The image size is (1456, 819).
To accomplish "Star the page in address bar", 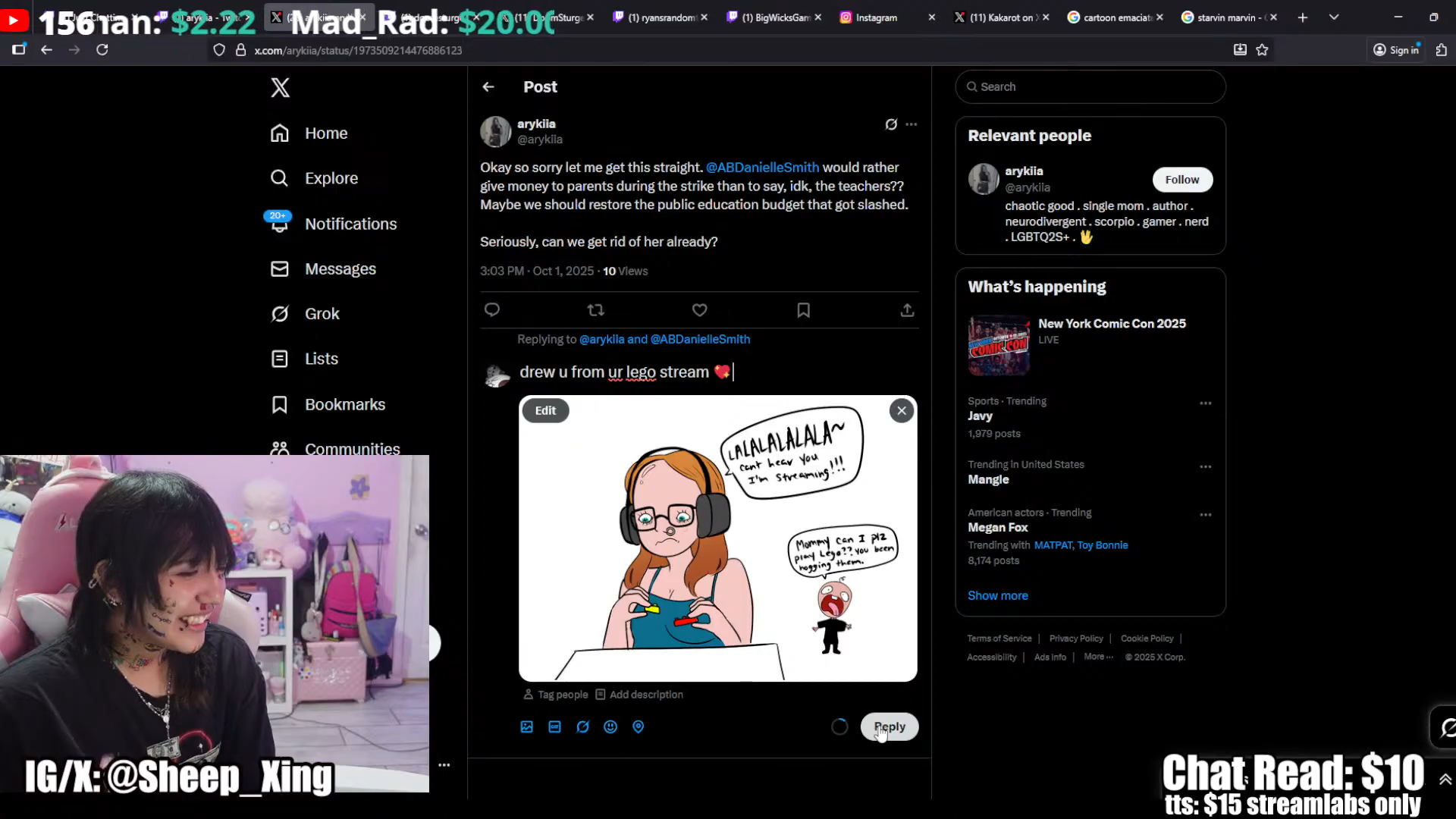I will pyautogui.click(x=1262, y=50).
